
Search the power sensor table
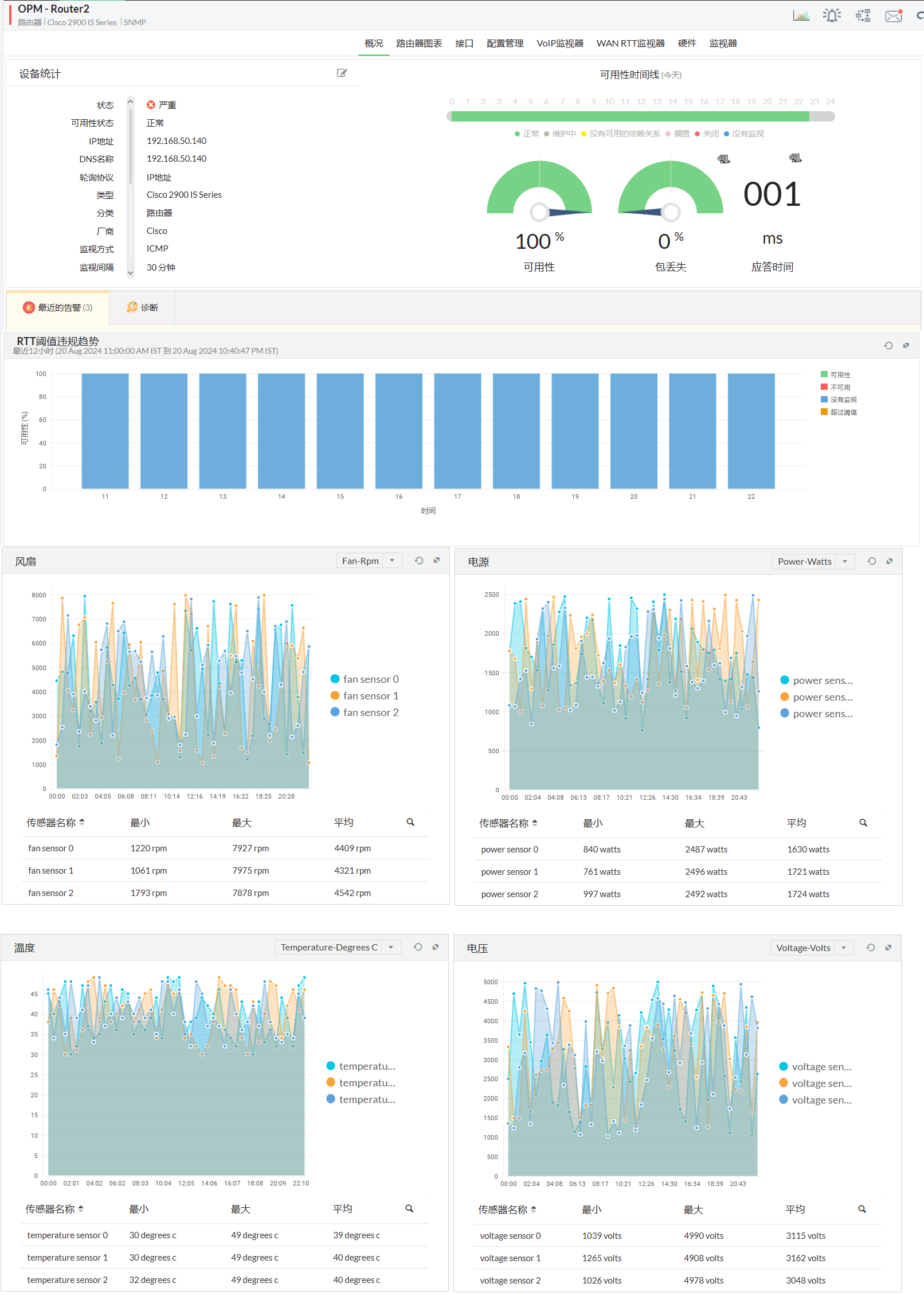point(863,823)
